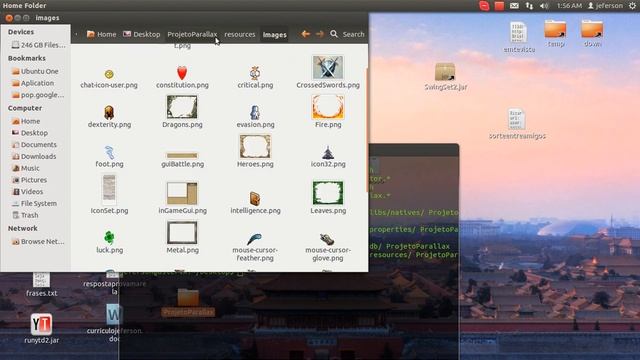Select entrevista file on desktop
The image size is (640, 360).
(x=519, y=37)
